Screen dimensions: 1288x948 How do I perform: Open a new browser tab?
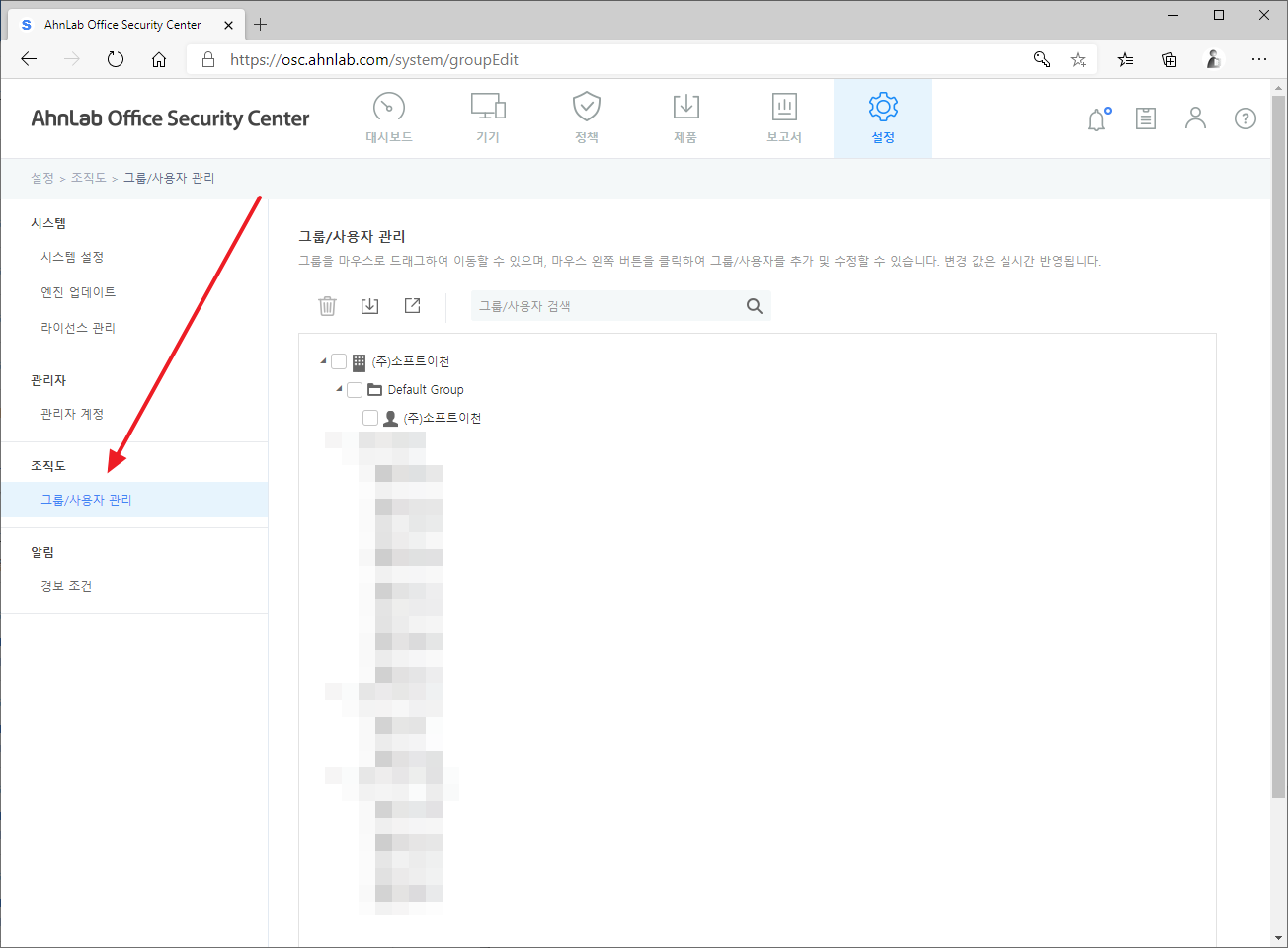(261, 24)
